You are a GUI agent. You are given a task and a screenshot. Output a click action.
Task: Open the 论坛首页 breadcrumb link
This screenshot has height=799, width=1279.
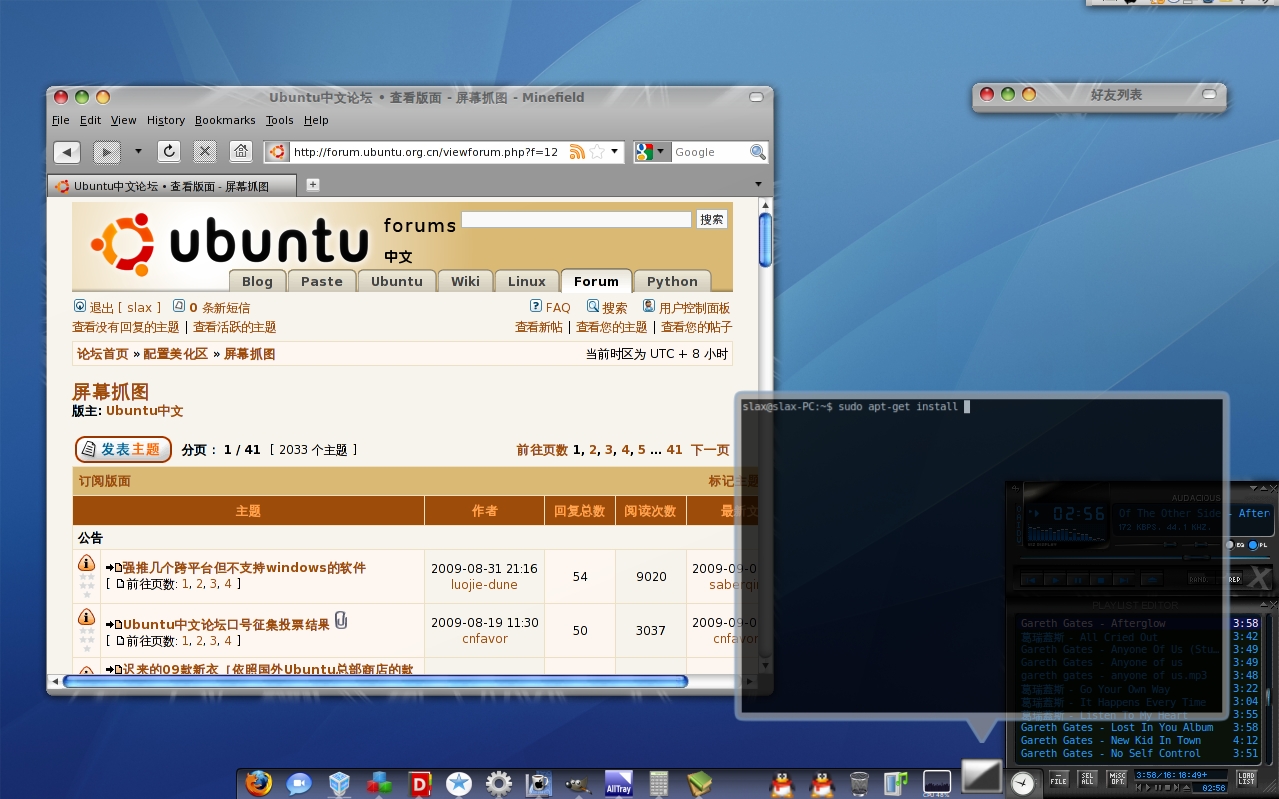point(103,354)
